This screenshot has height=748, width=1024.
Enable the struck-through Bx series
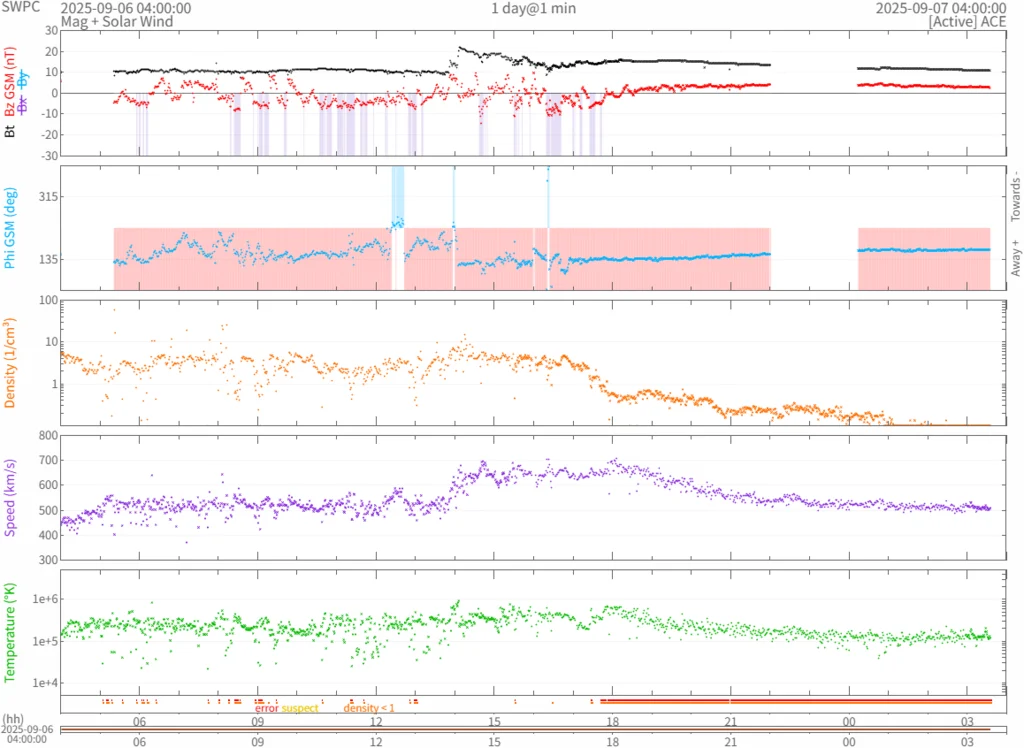click(23, 105)
